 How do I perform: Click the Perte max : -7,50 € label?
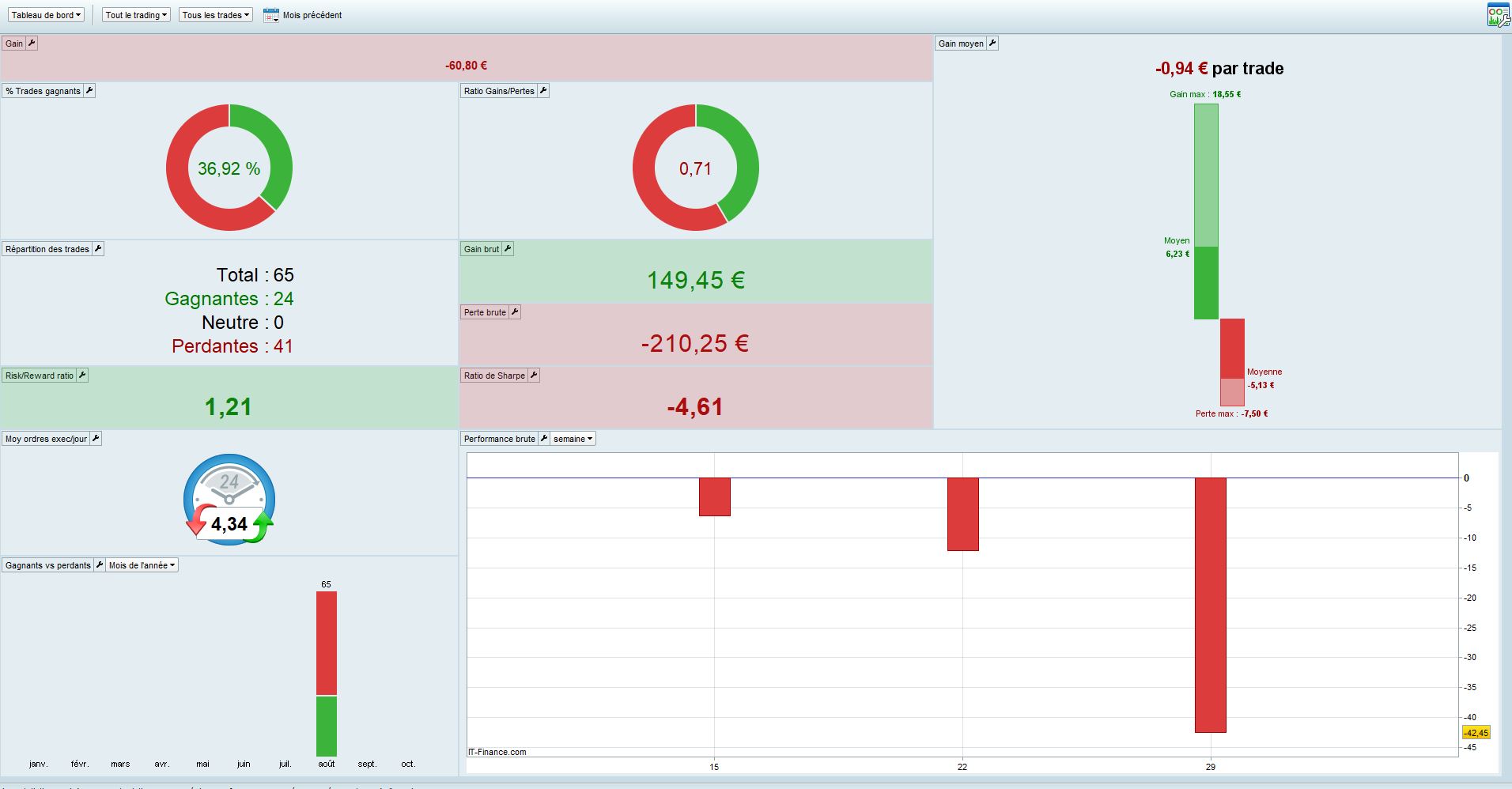tap(1231, 413)
